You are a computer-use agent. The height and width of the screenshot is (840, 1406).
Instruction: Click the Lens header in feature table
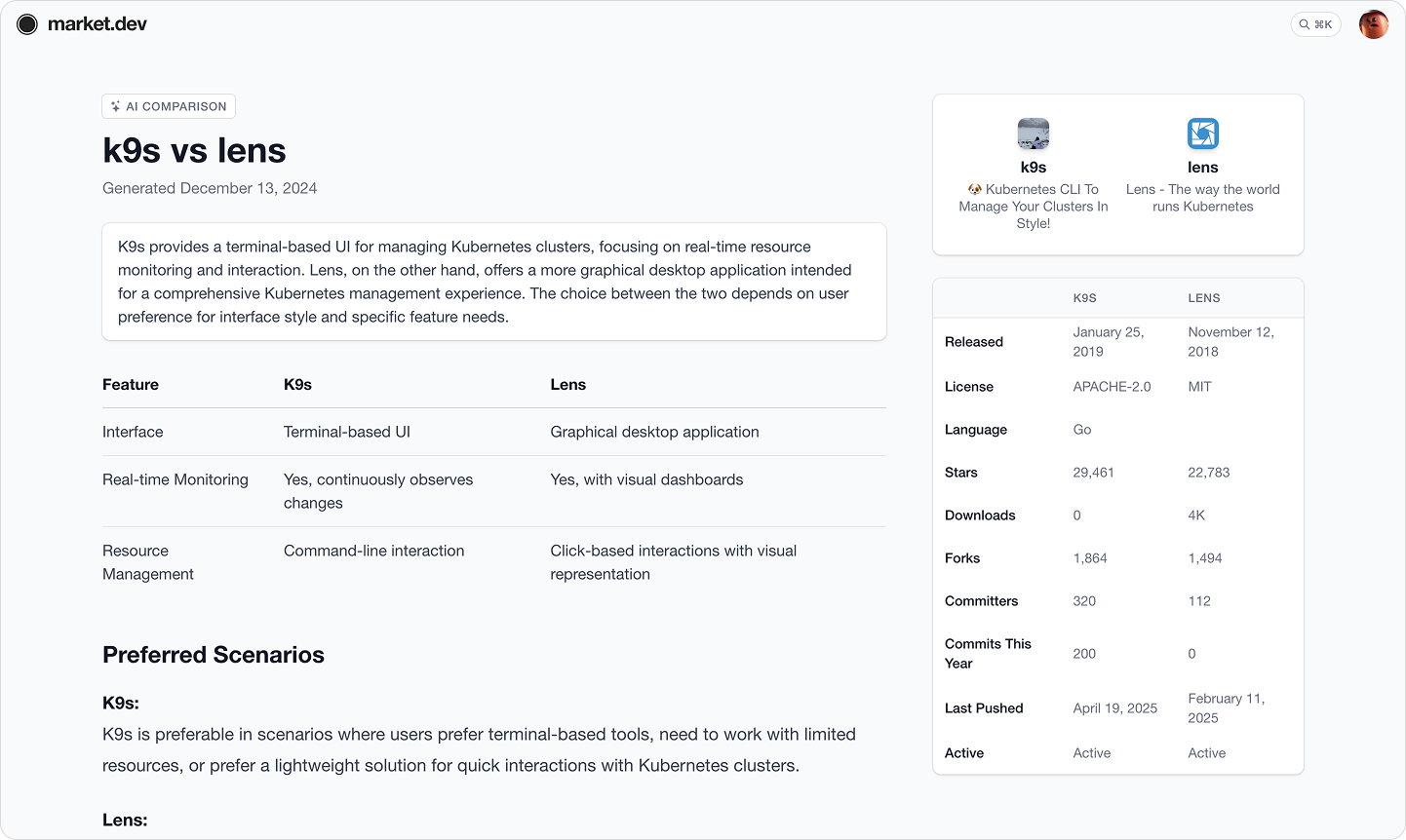(x=568, y=385)
